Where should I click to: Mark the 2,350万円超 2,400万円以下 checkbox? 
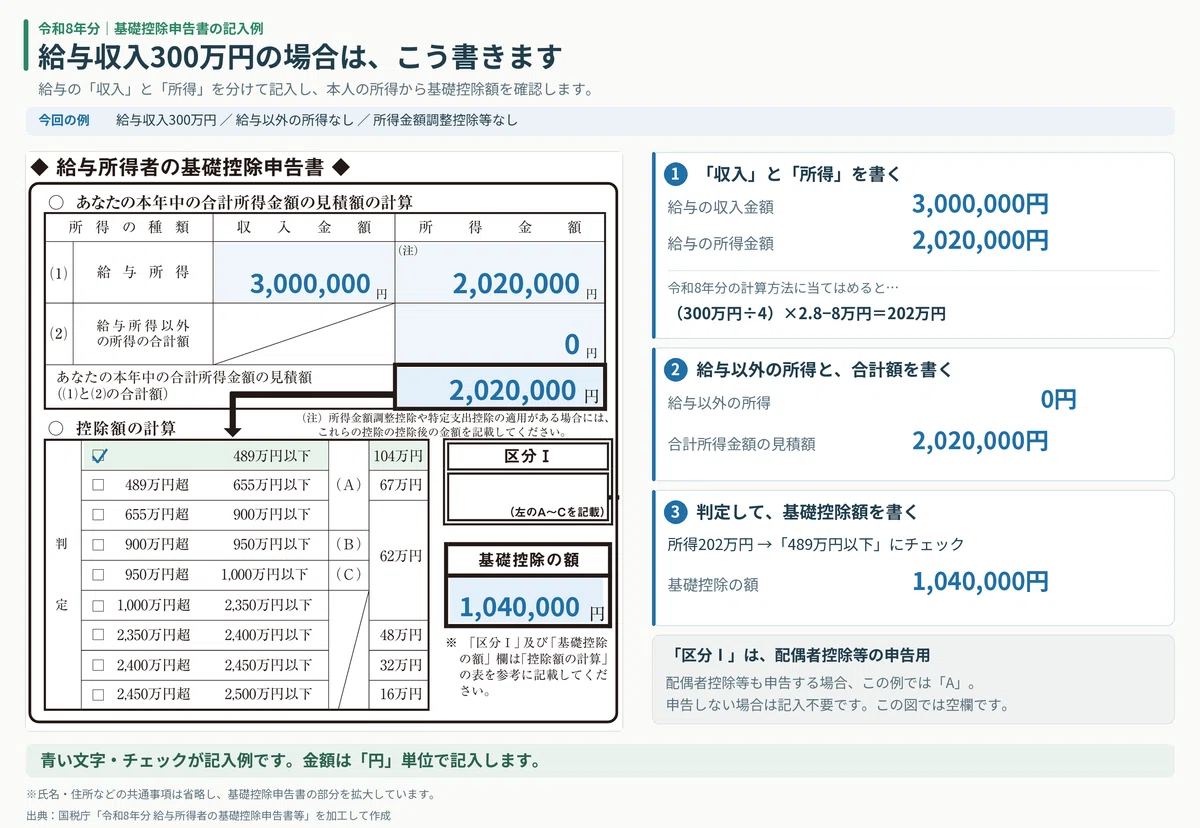click(x=98, y=635)
